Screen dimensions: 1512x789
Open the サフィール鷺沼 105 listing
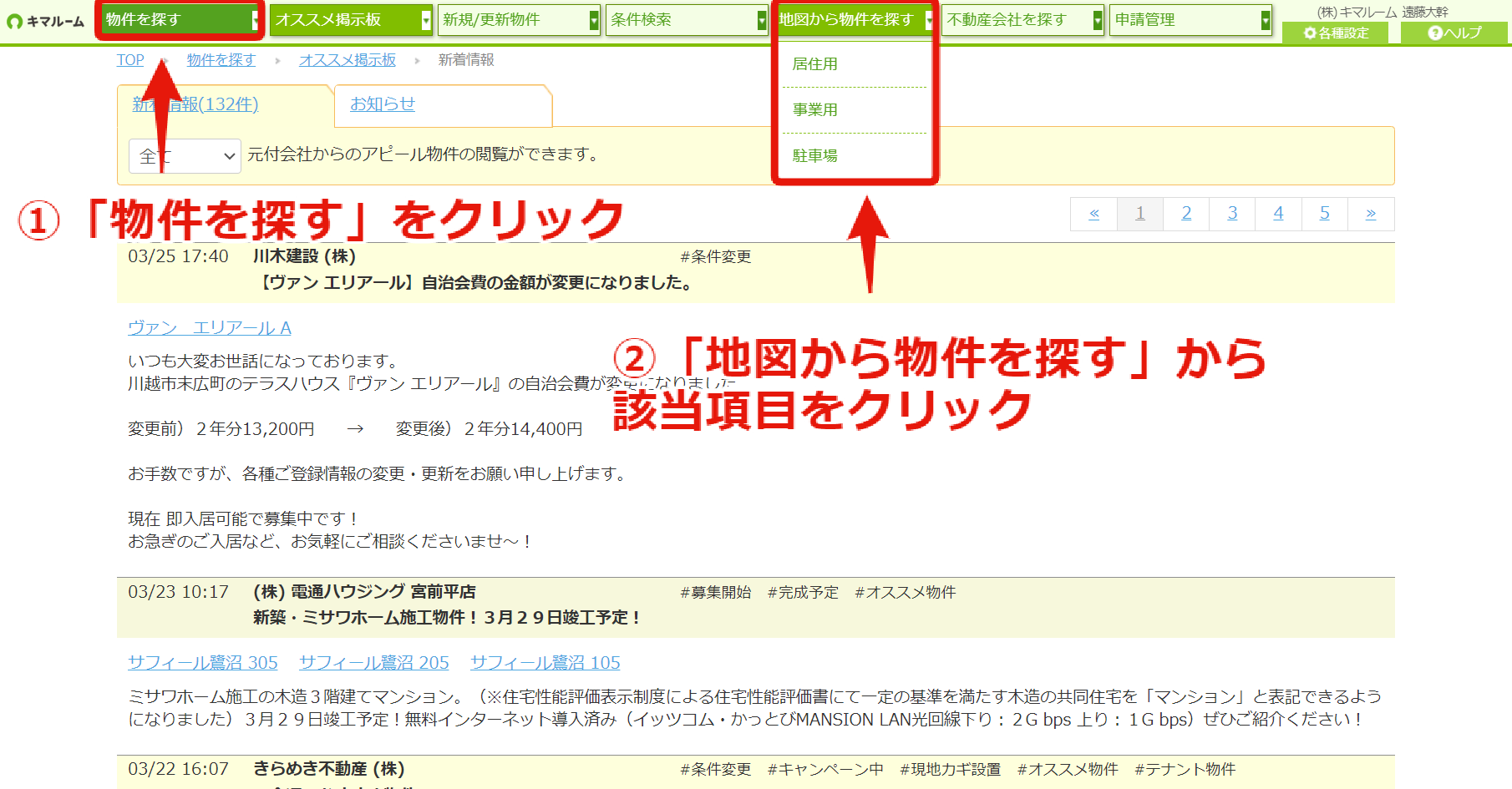pos(545,663)
